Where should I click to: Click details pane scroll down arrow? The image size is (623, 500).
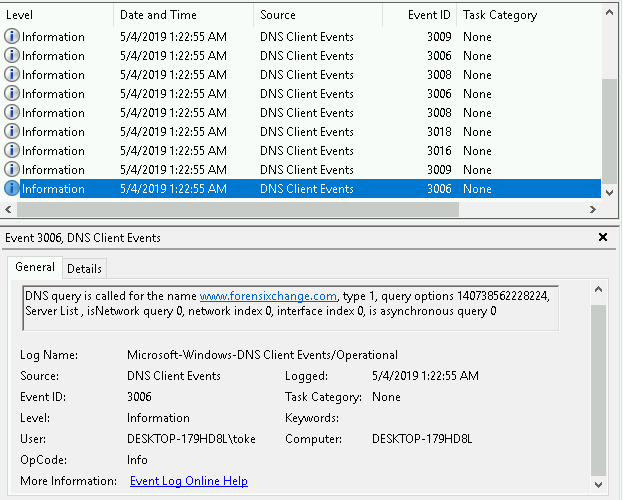[x=598, y=484]
